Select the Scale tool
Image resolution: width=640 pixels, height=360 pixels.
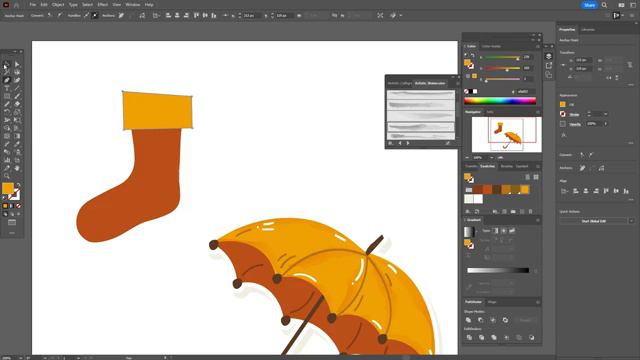pos(17,112)
